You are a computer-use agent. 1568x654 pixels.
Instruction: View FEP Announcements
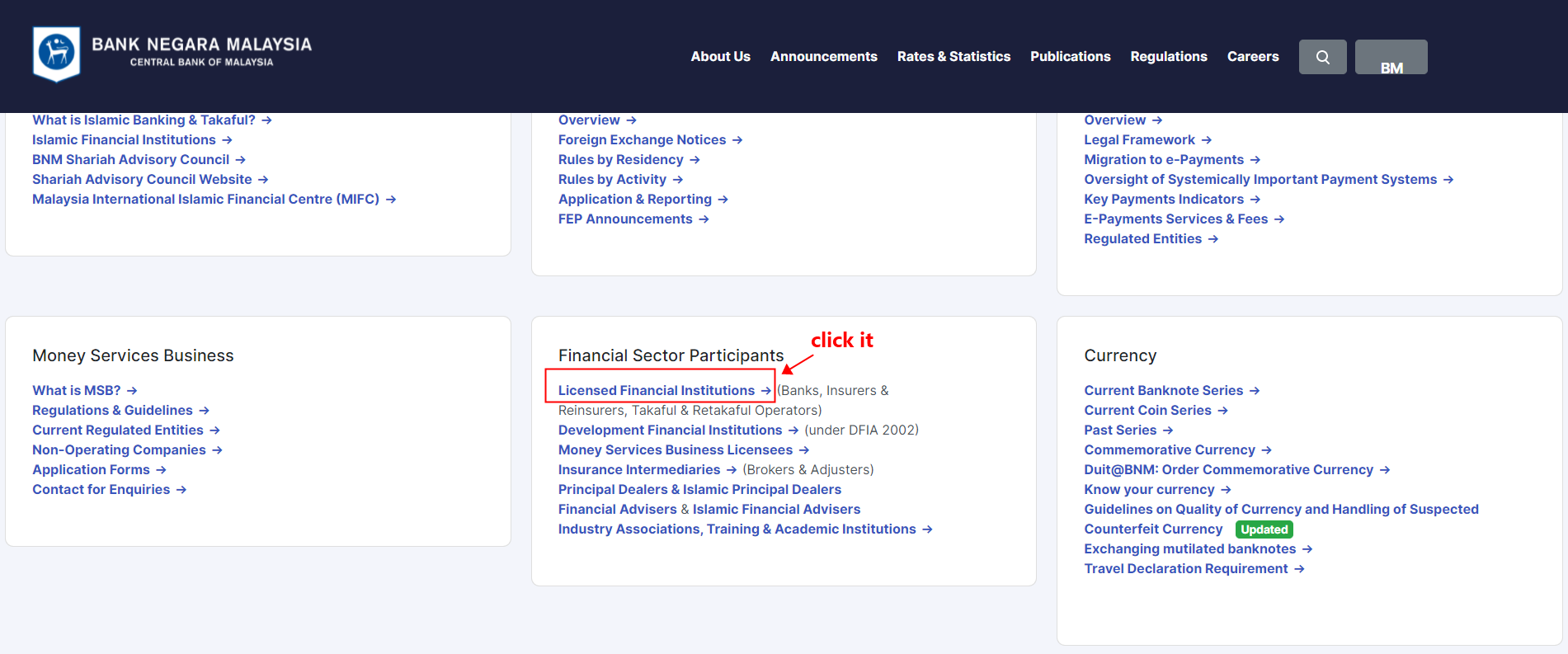click(633, 219)
